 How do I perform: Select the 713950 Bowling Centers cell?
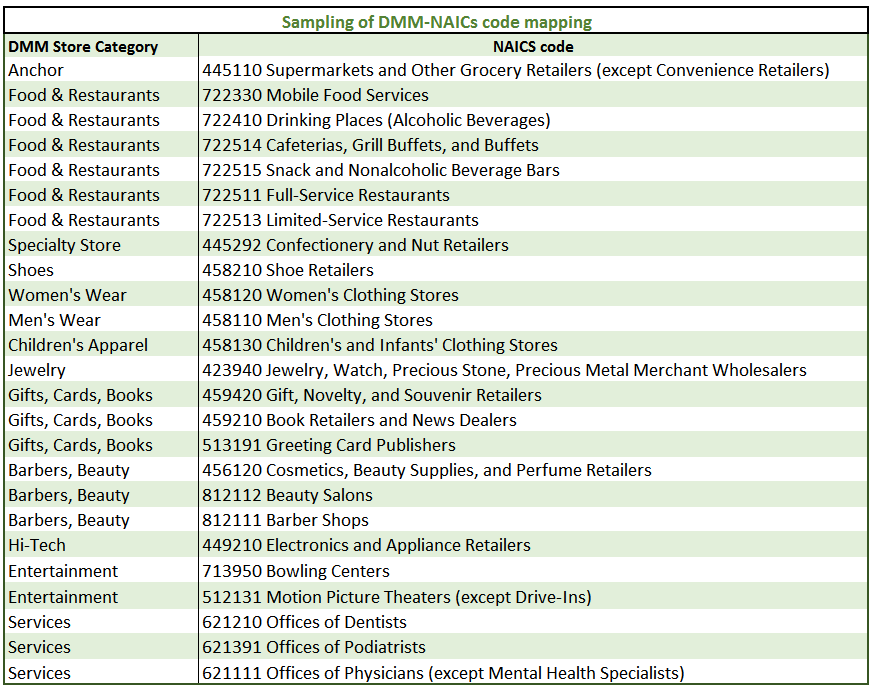coord(296,571)
